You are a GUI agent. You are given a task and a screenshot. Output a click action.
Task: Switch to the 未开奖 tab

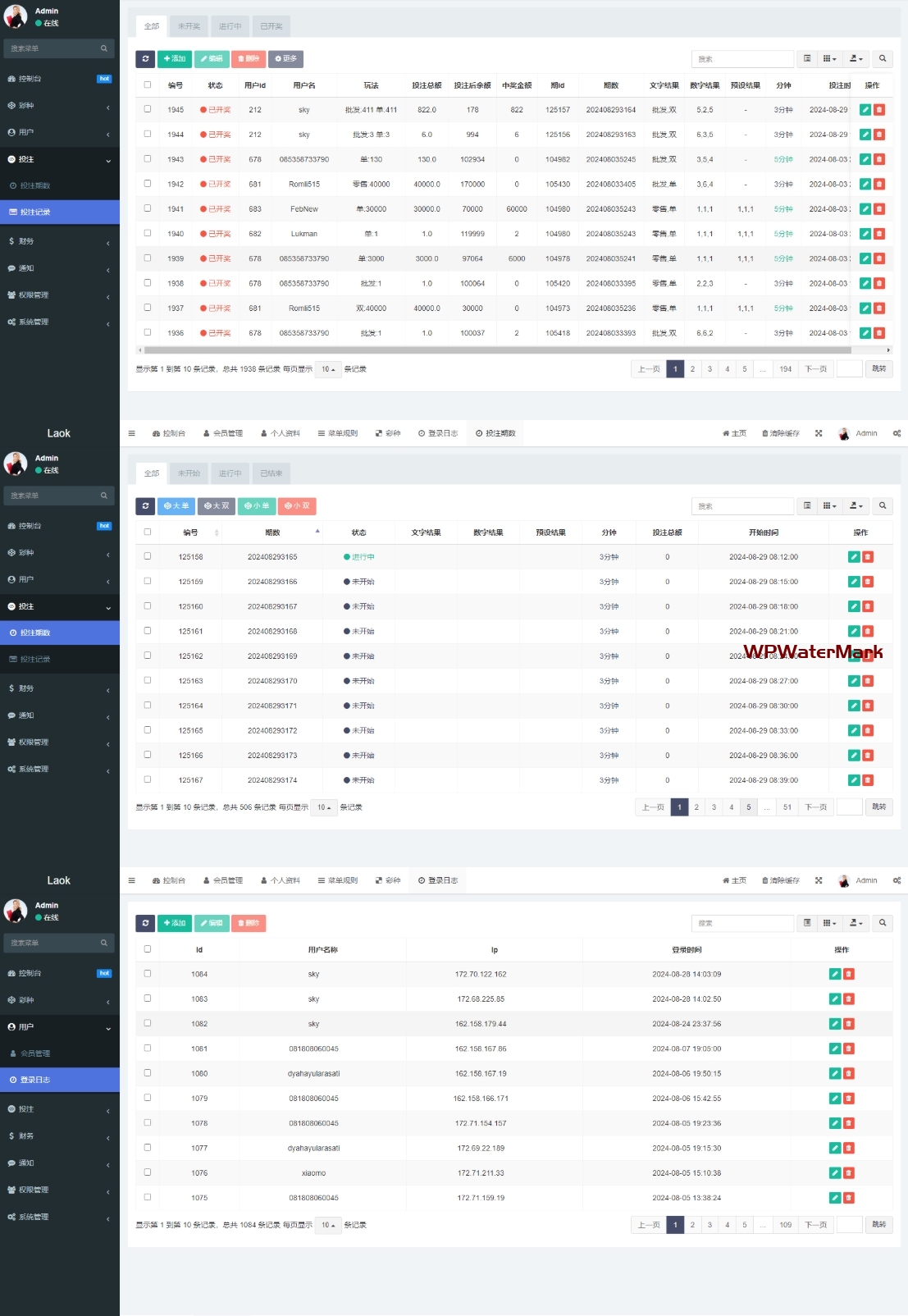tap(189, 26)
